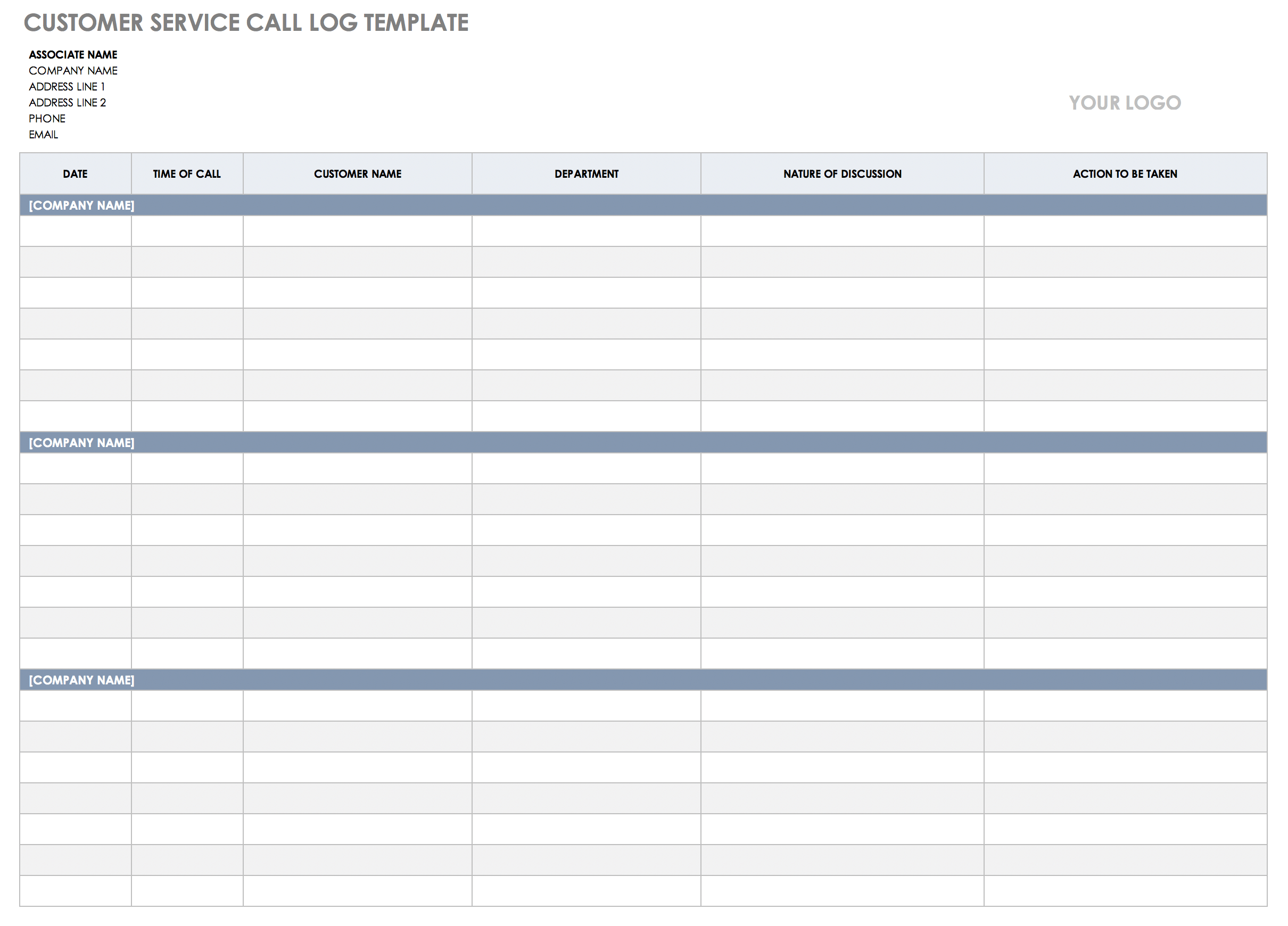Screen dimensions: 1288x926
Task: Click on the YOUR LOGO placeholder
Action: coord(1123,103)
